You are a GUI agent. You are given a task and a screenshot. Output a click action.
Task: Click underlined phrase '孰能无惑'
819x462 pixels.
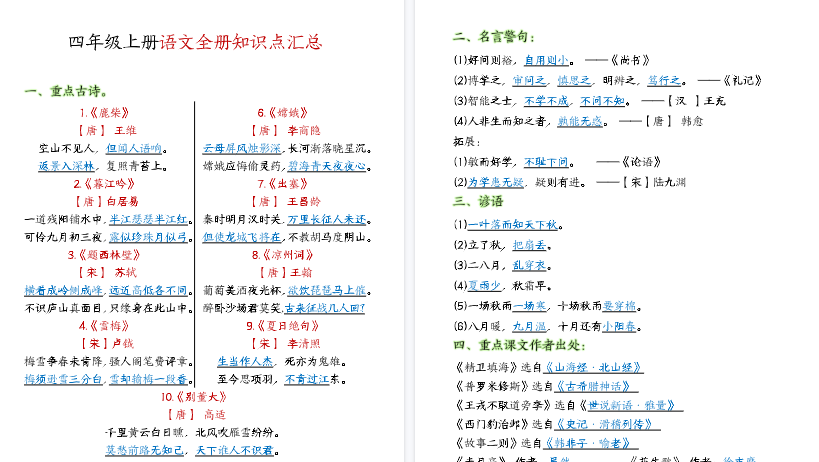coord(580,121)
